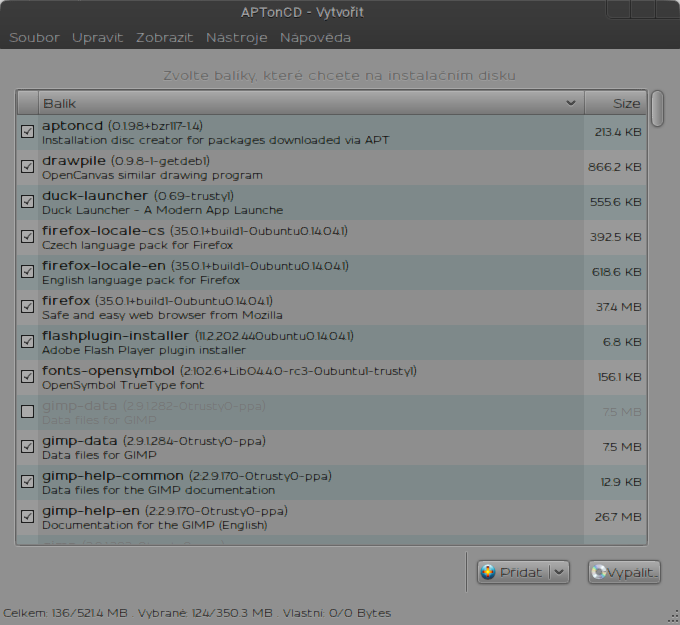Screen dimensions: 680x625
Task: Click the Balík column sort arrow
Action: tap(571, 103)
